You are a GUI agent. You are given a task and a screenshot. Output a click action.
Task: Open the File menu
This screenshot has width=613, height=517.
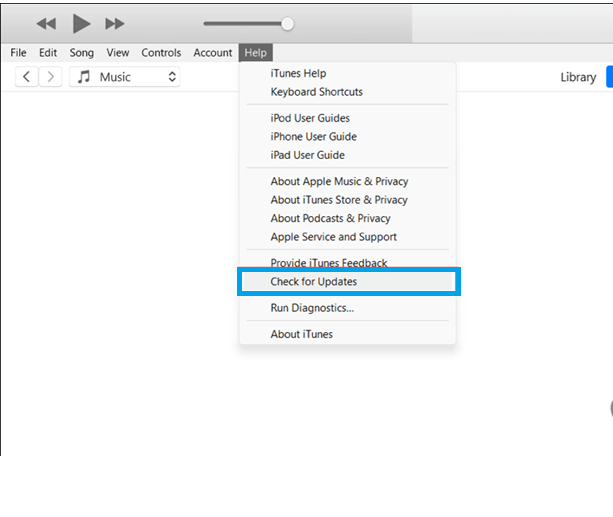pos(18,53)
